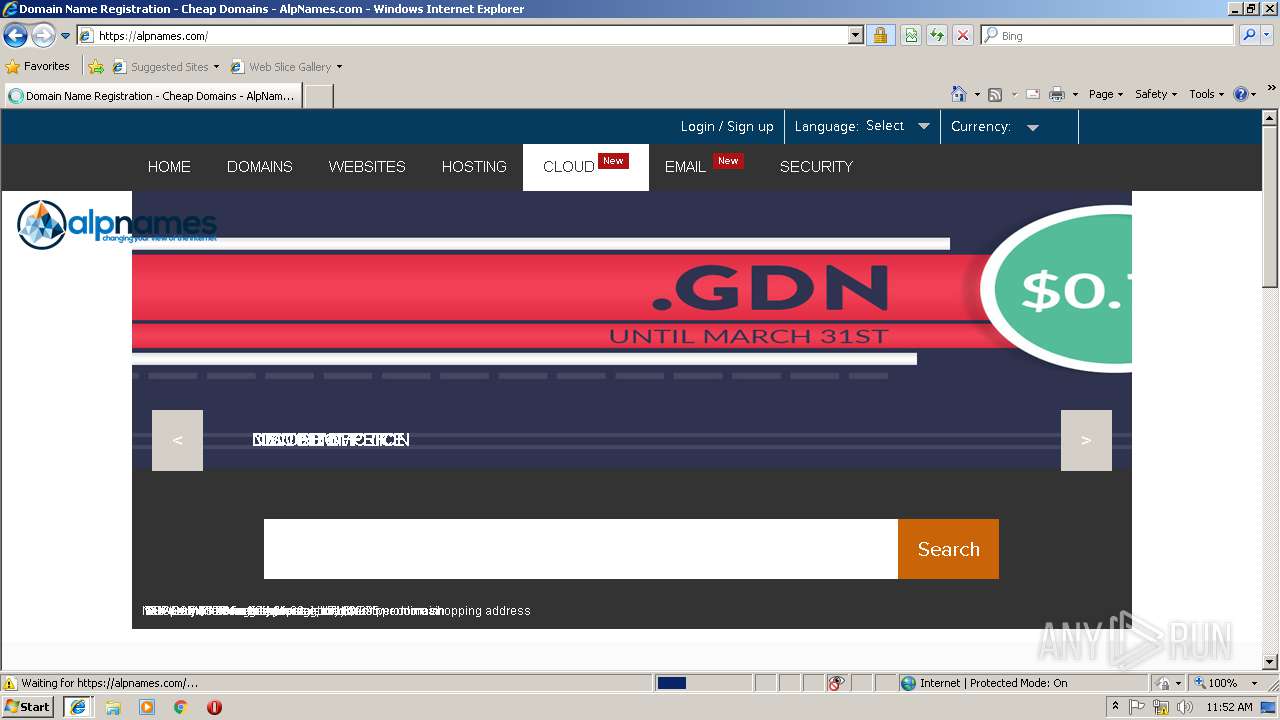Click the search magnifier button
Viewport: 1280px width, 720px height.
pos(1248,36)
